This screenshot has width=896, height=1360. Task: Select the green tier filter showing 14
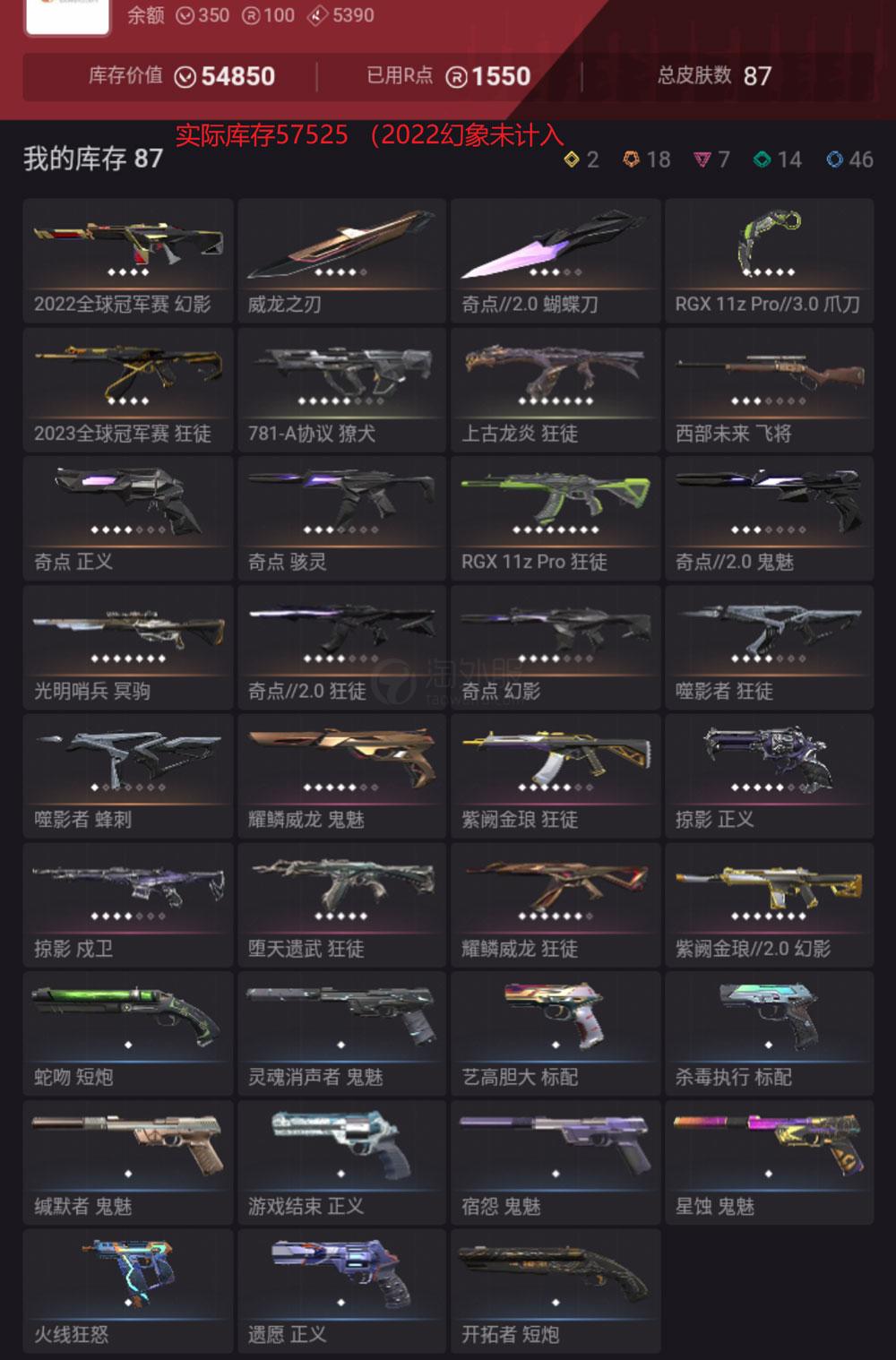(x=777, y=159)
